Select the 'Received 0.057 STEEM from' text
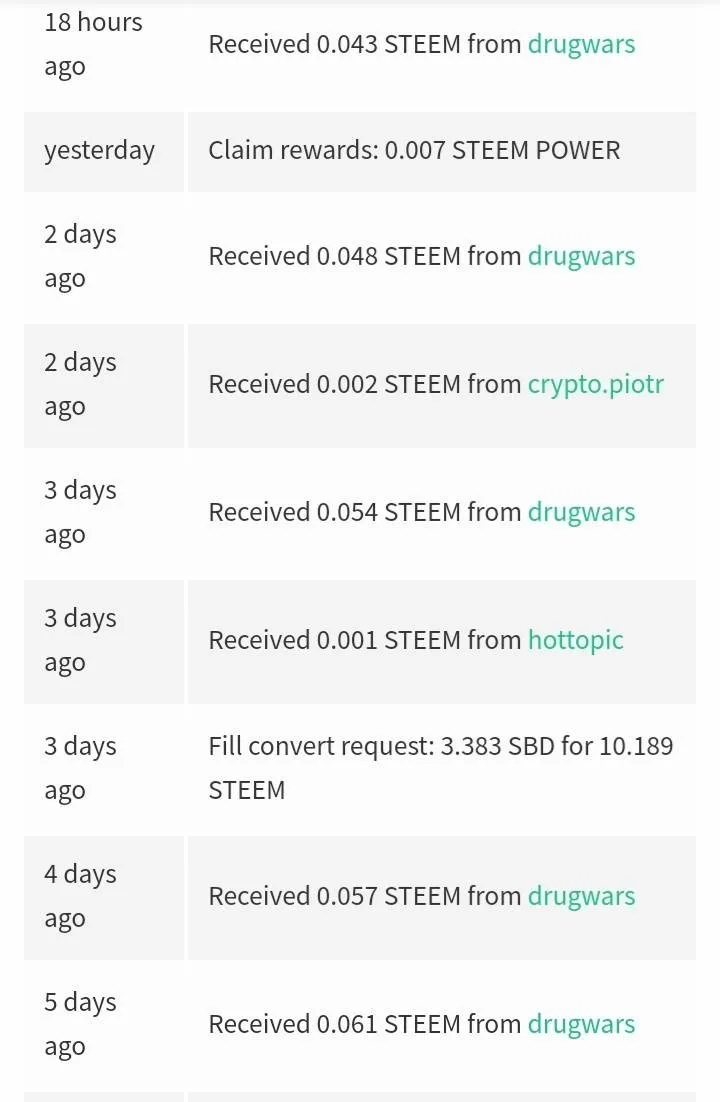The width and height of the screenshot is (720, 1102). [x=365, y=897]
